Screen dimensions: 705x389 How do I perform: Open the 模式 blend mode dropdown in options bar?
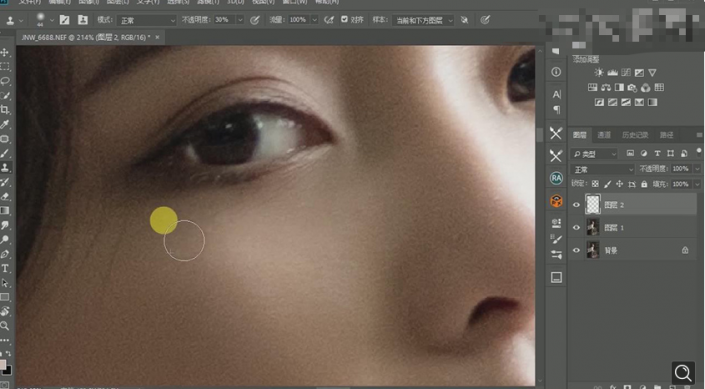(x=147, y=20)
